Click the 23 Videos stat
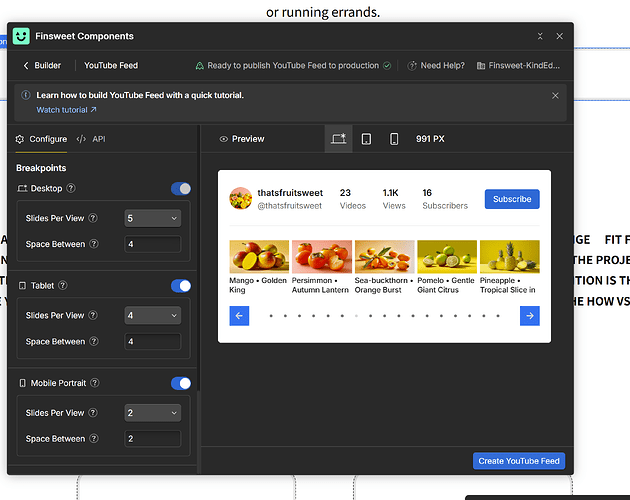 click(353, 199)
